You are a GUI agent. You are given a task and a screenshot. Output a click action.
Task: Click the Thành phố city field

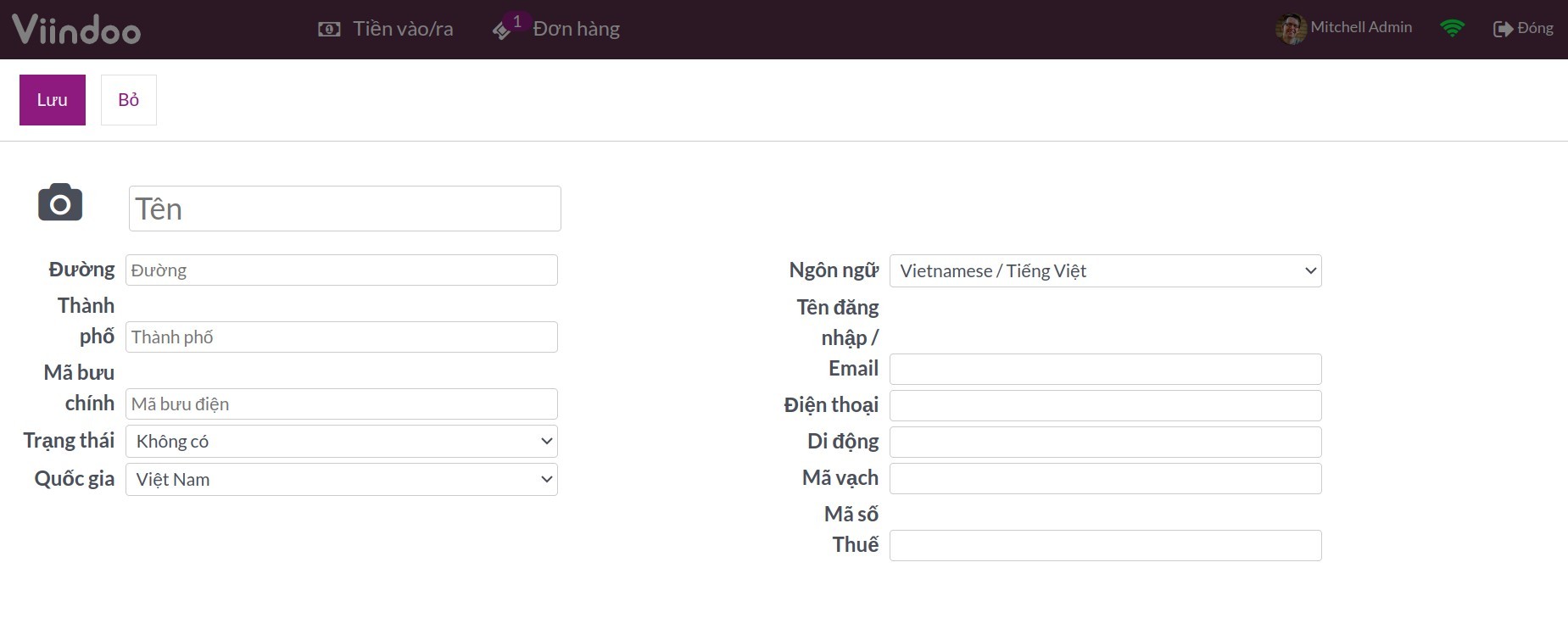[x=342, y=337]
